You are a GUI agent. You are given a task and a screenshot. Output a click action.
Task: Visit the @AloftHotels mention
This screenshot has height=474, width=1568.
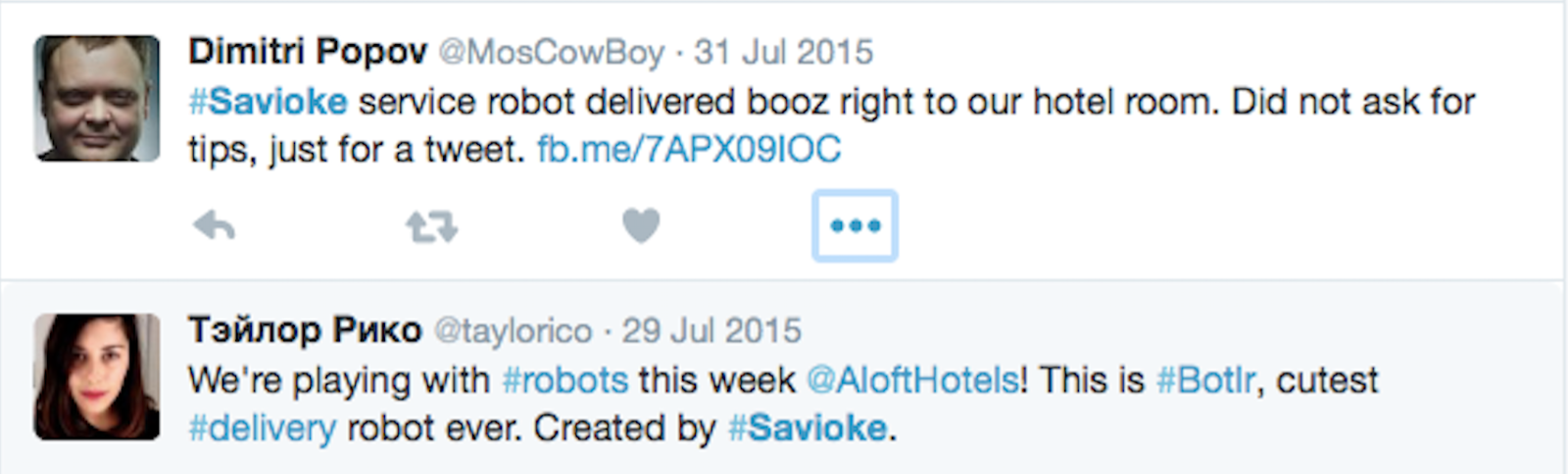pyautogui.click(x=912, y=380)
